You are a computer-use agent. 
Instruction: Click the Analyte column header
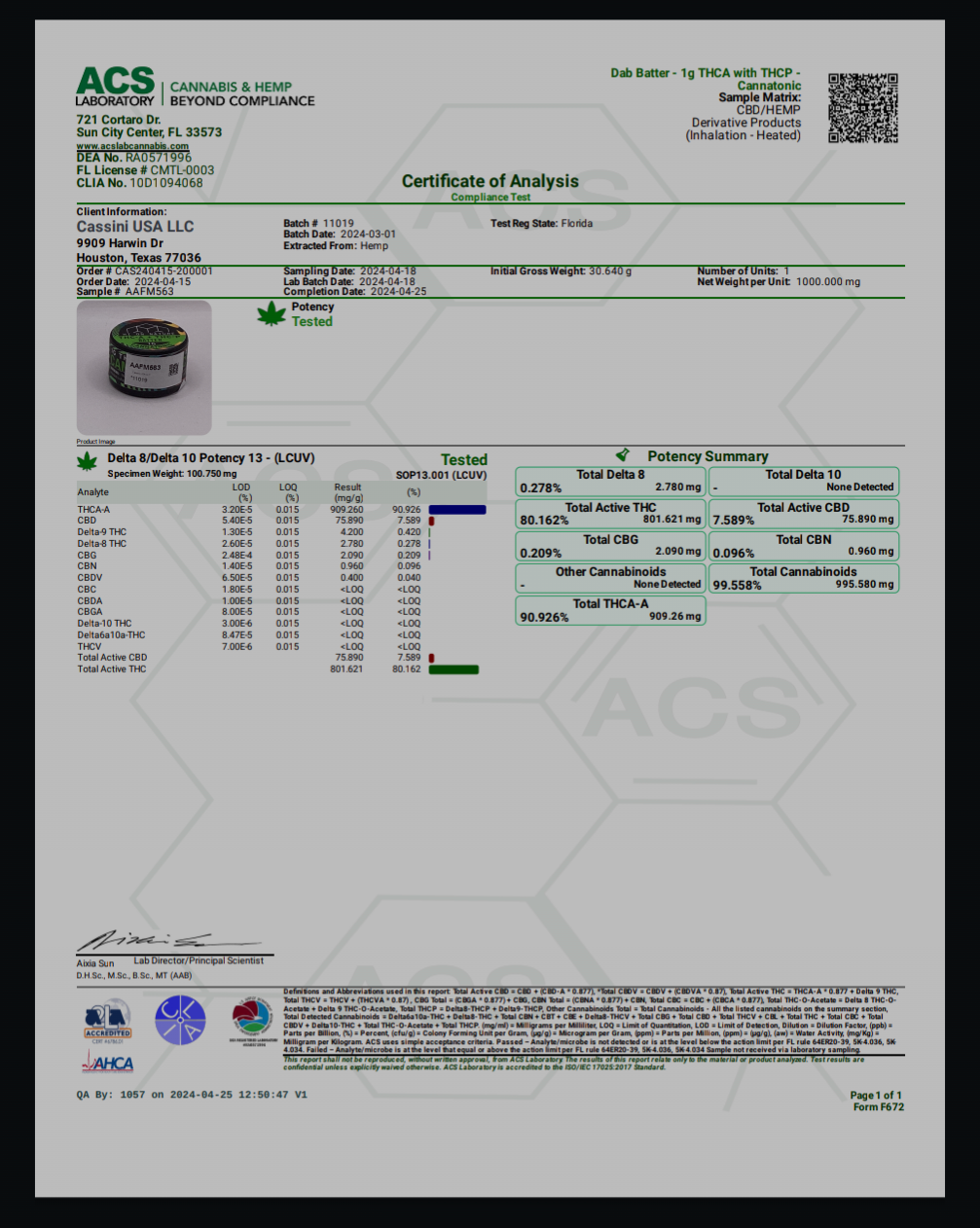click(93, 492)
